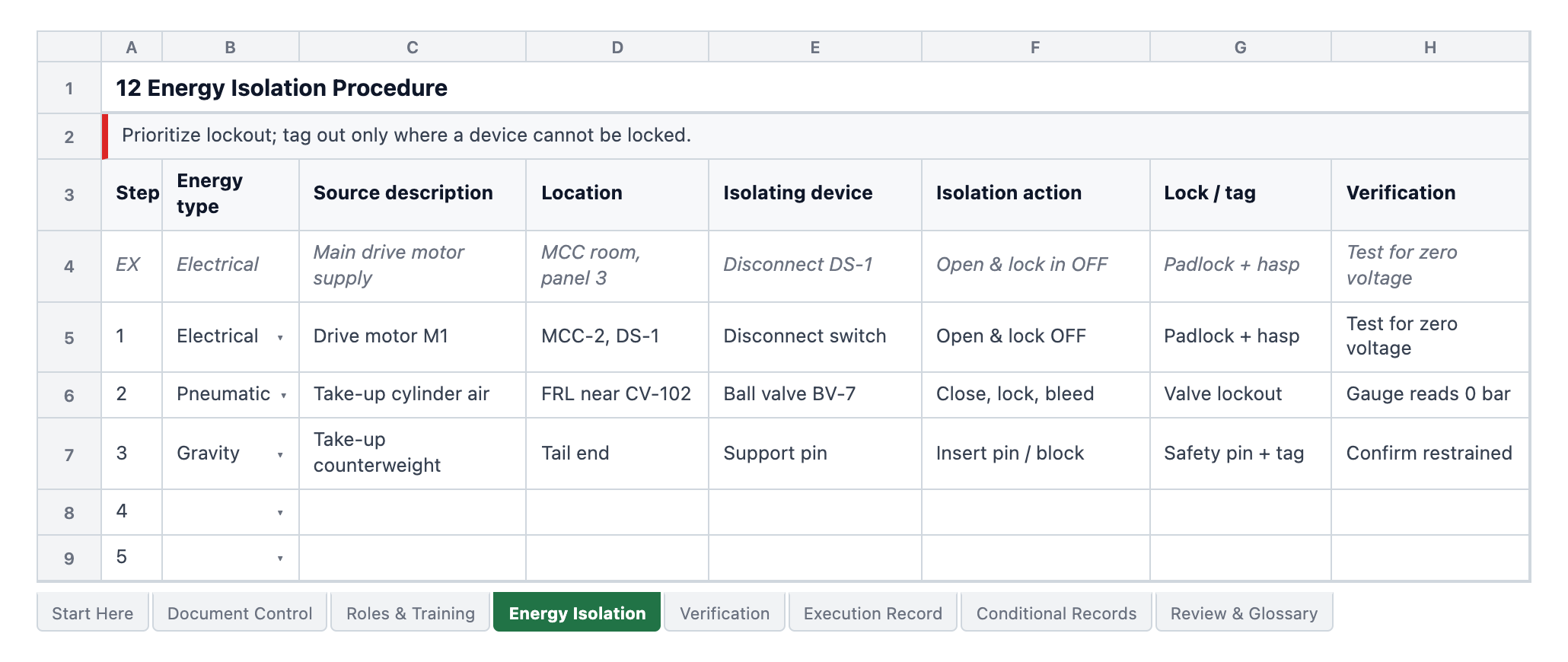Select column H header
This screenshot has width=1568, height=662.
[1430, 47]
